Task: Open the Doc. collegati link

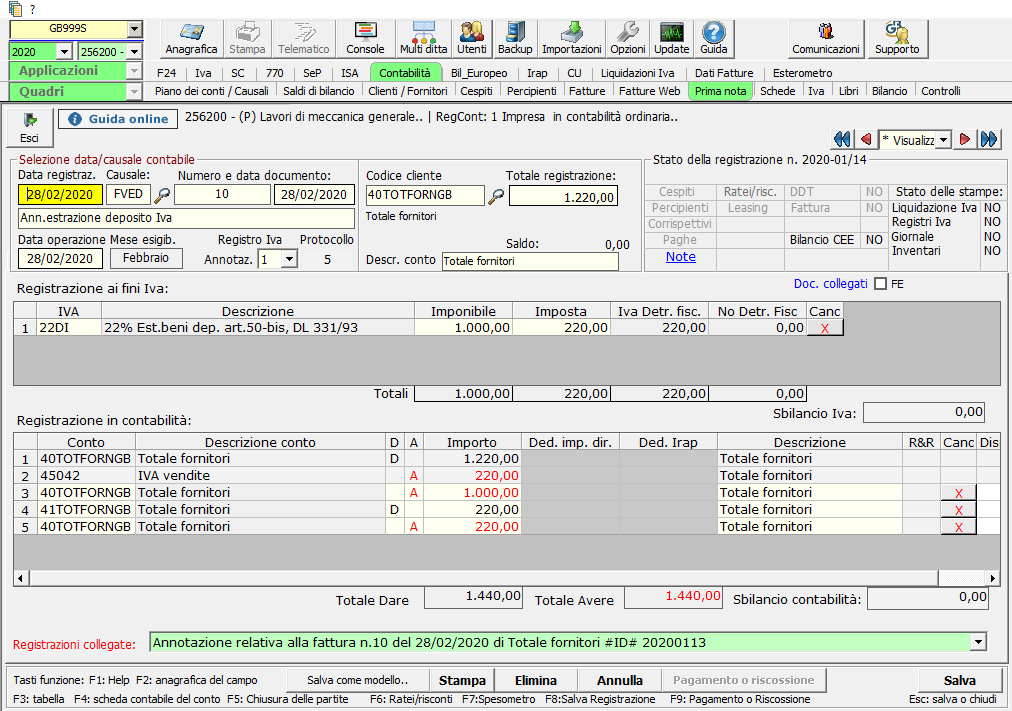Action: tap(831, 284)
